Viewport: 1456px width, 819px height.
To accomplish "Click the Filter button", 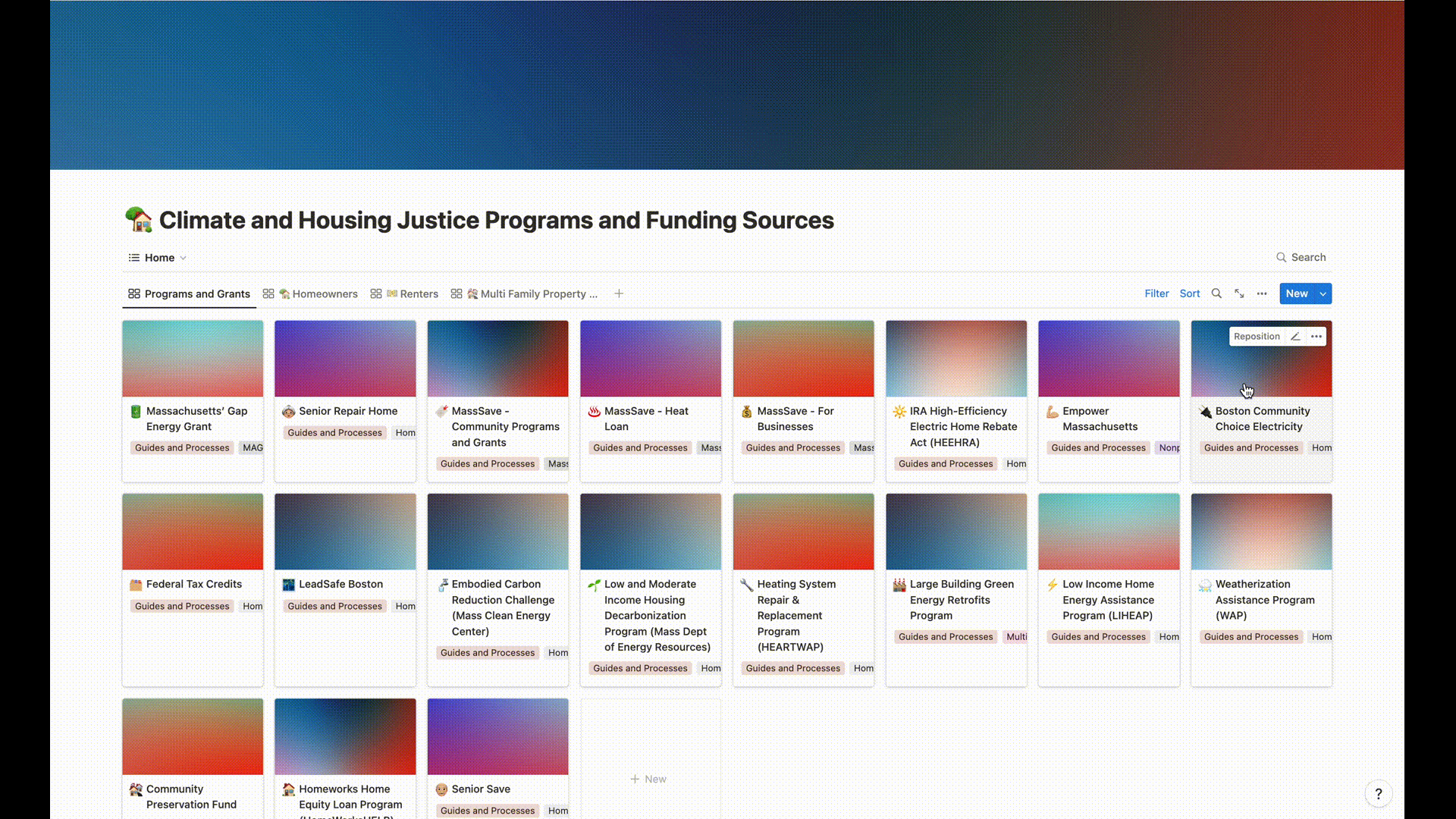I will (x=1156, y=293).
